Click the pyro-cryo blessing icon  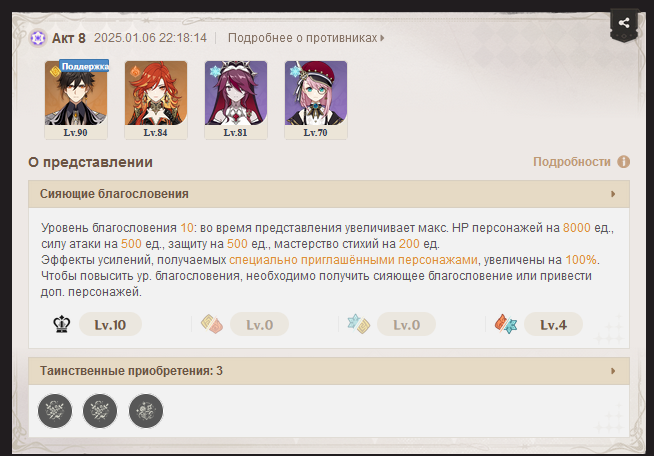506,324
